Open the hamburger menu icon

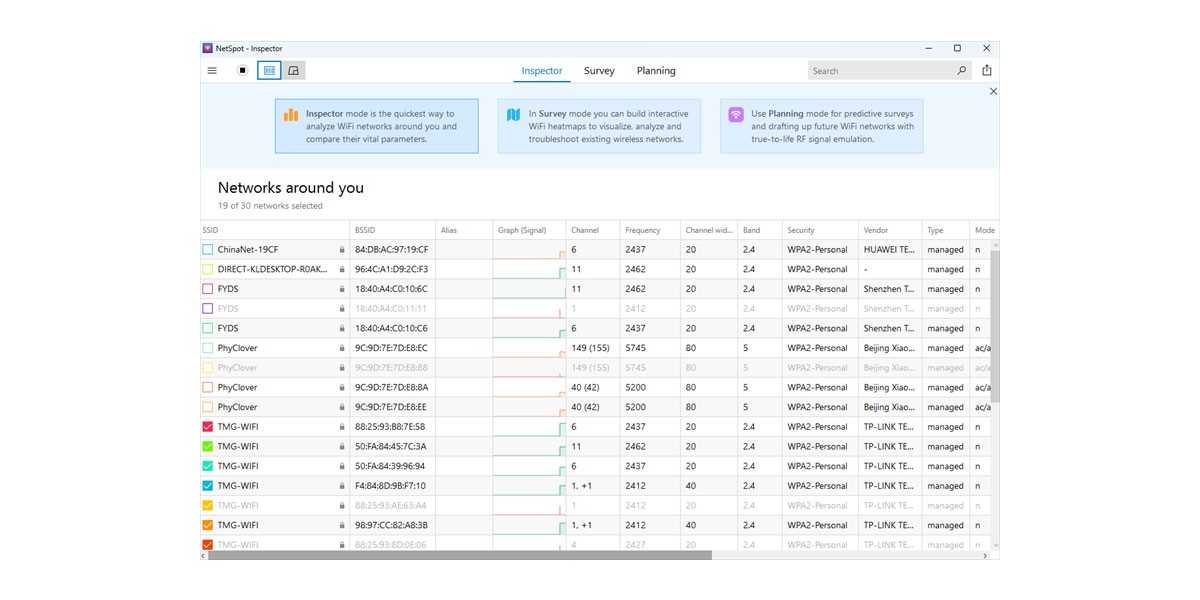click(212, 70)
